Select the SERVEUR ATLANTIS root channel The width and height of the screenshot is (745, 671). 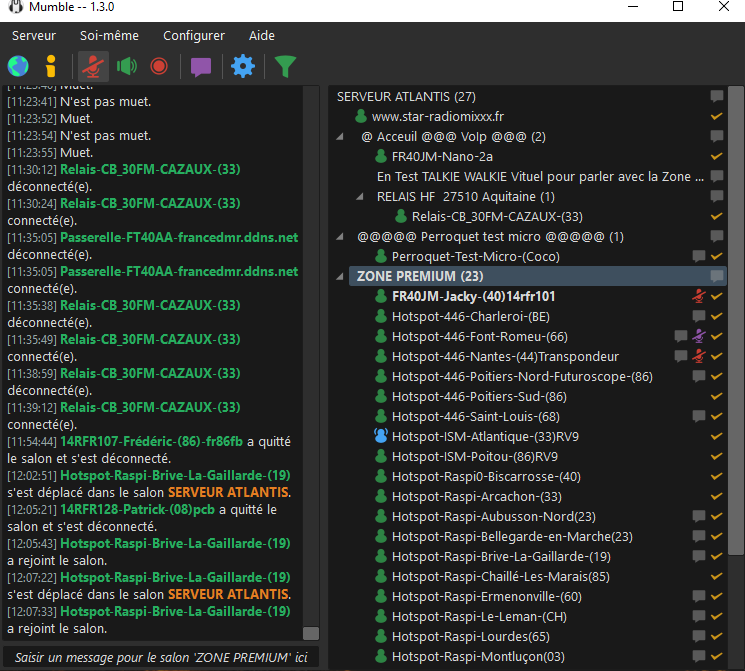pos(406,97)
